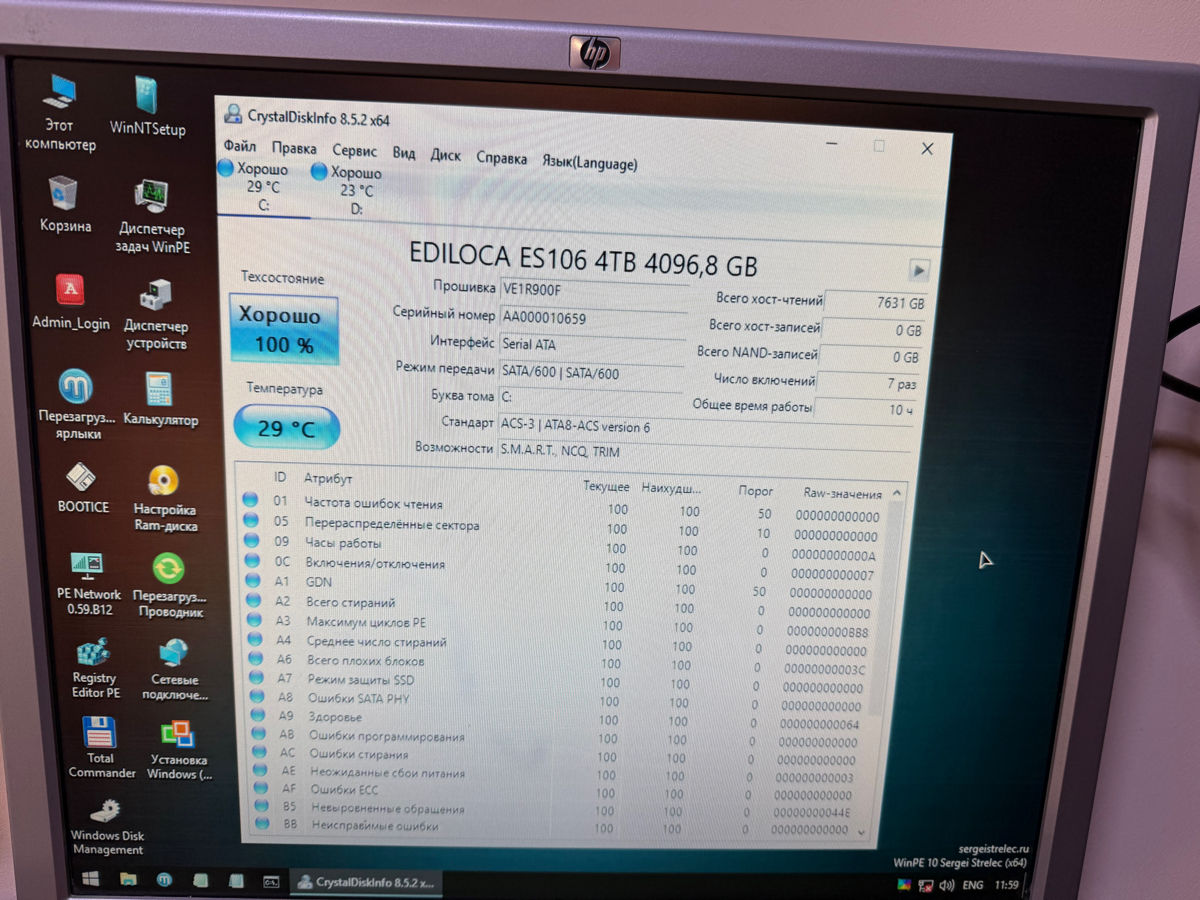This screenshot has height=900, width=1200.
Task: Click the 29 °C temperature indicator
Action: coord(286,428)
